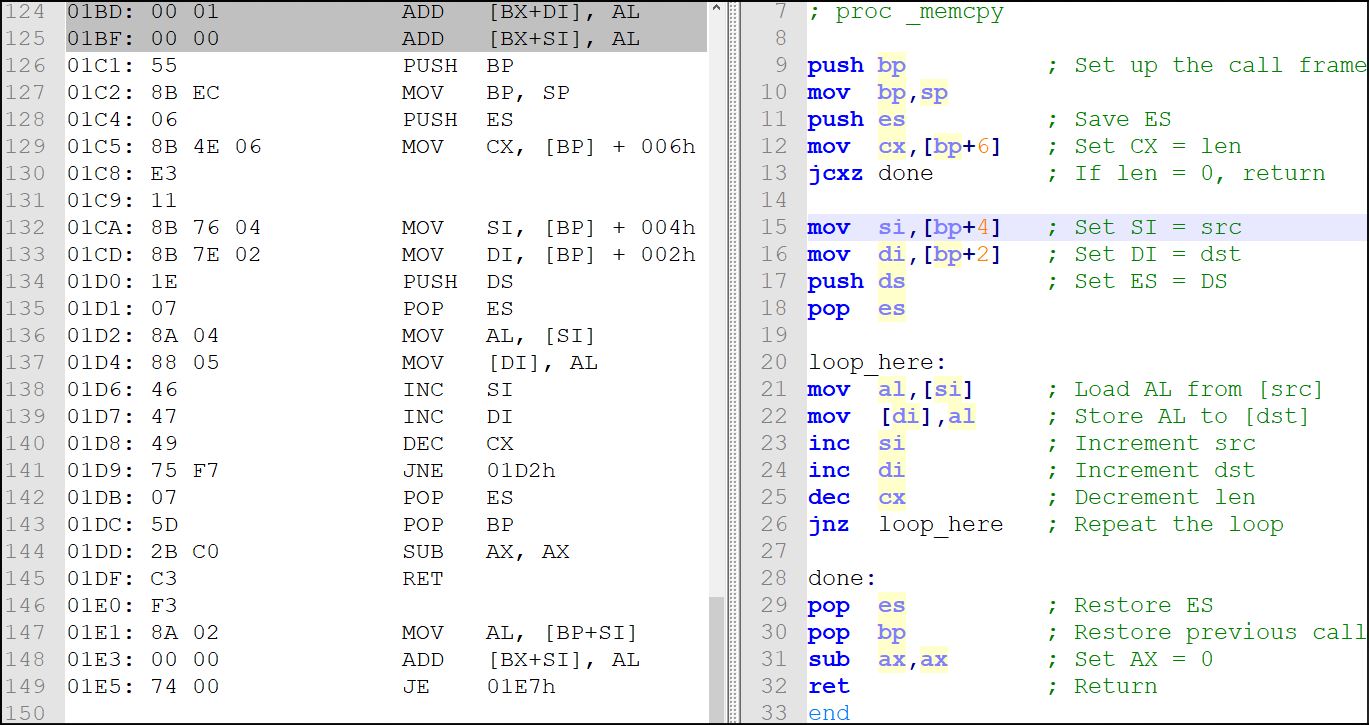The height and width of the screenshot is (725, 1369).
Task: Select the 'jcxz done' instruction
Action: tap(870, 175)
